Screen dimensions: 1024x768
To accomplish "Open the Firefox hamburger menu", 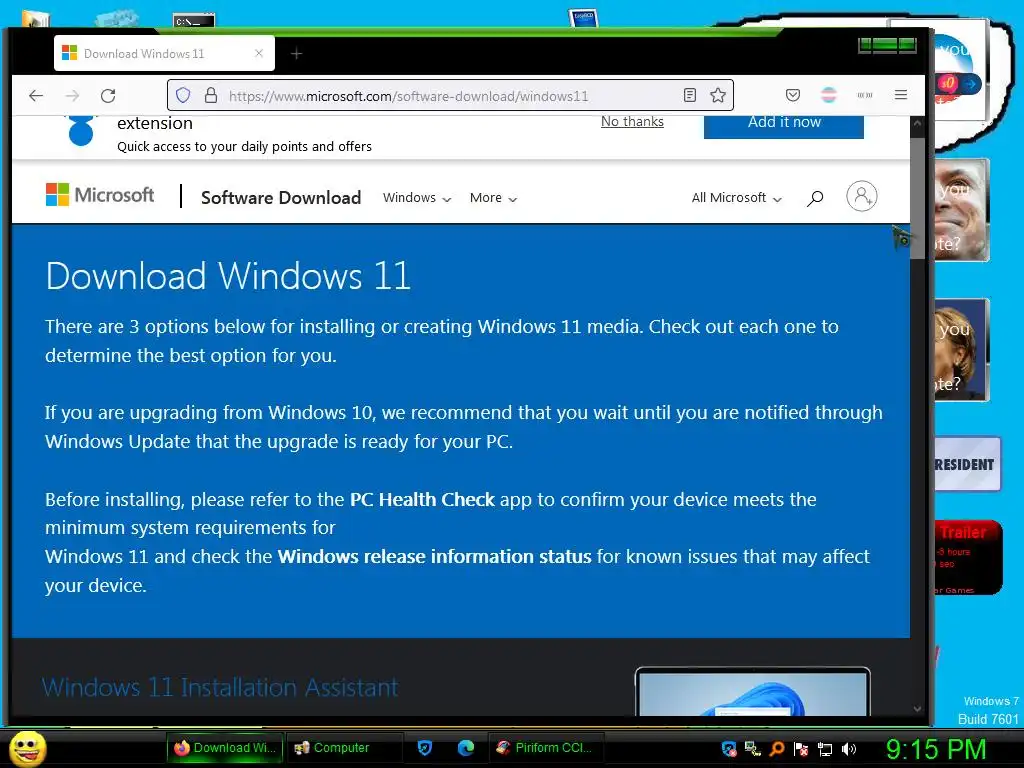I will pos(901,95).
